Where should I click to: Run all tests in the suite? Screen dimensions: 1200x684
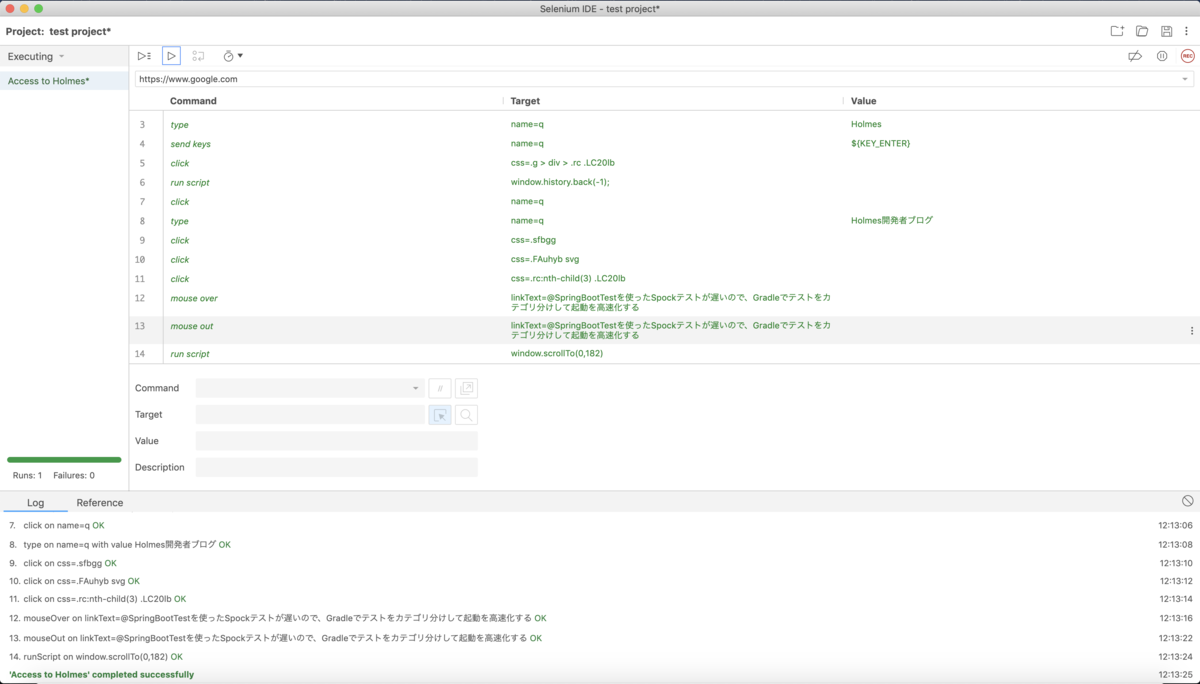click(145, 56)
